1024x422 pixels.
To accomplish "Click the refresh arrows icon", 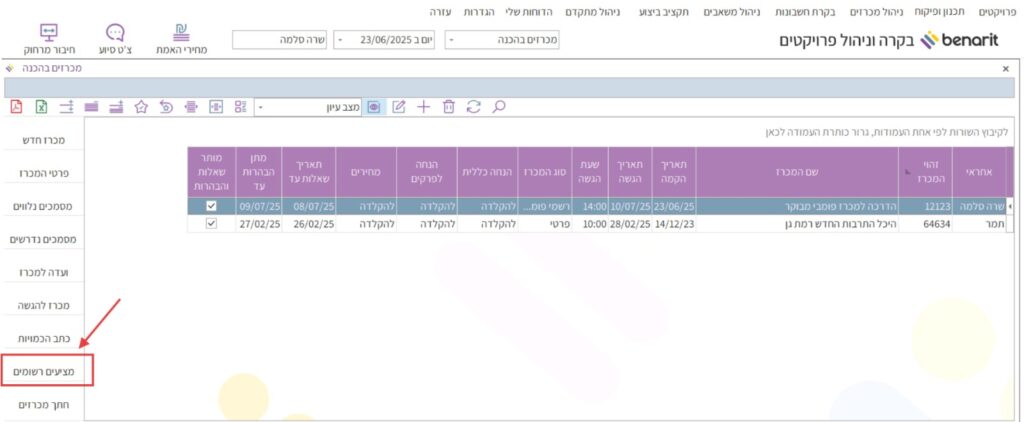I will click(474, 107).
